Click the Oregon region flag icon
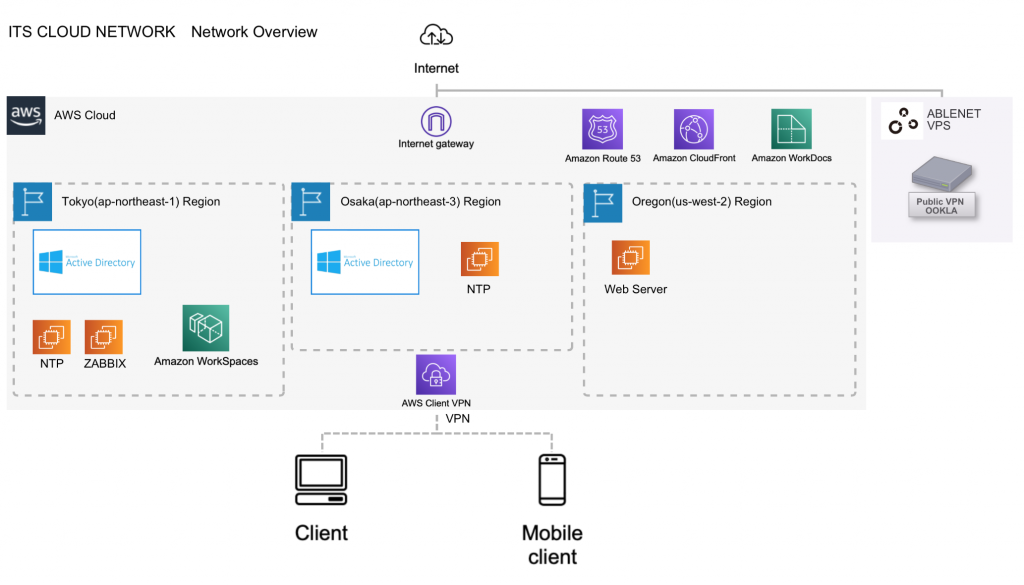The height and width of the screenshot is (585, 1024). [603, 202]
